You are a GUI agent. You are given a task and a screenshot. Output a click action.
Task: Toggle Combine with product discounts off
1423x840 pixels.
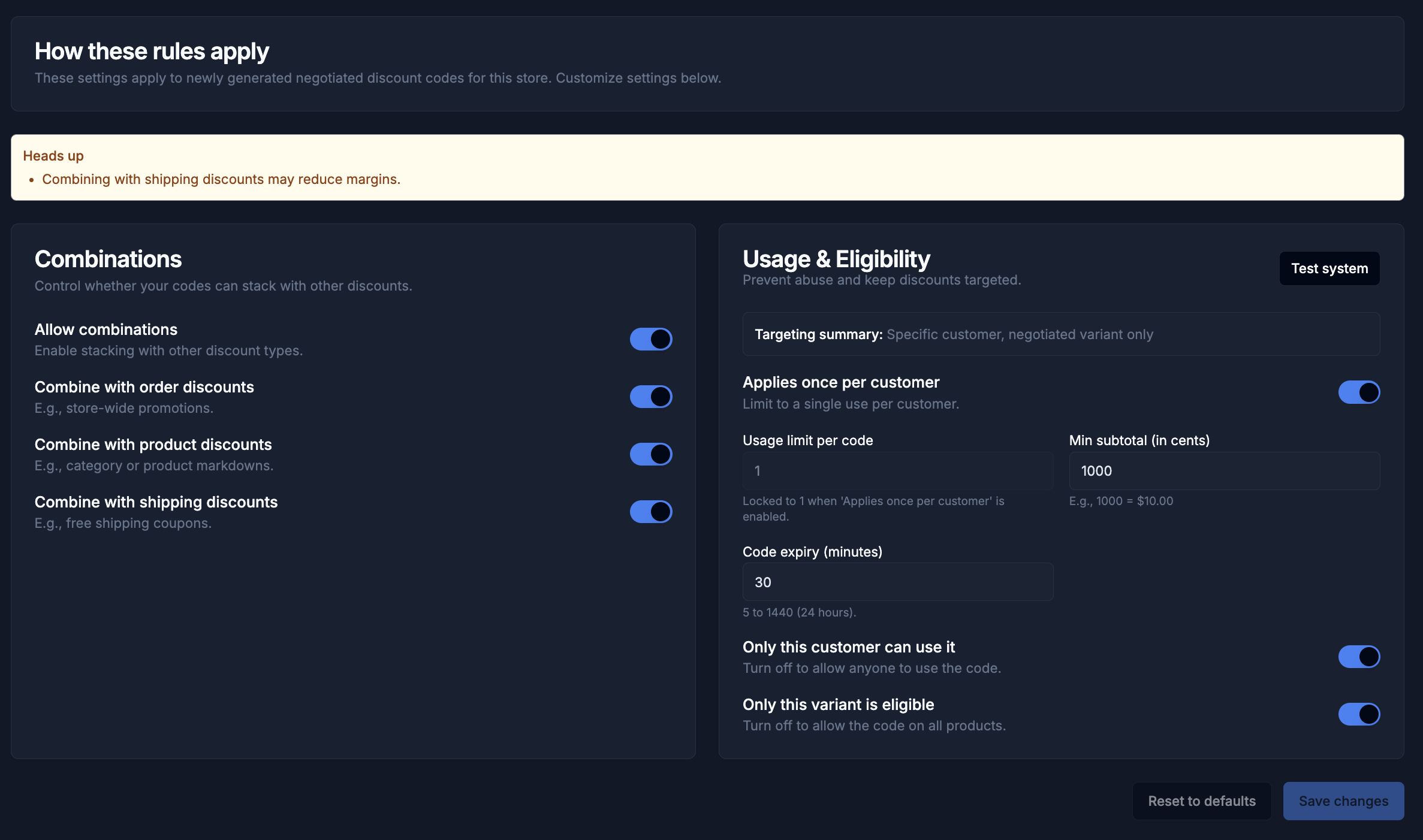tap(651, 454)
